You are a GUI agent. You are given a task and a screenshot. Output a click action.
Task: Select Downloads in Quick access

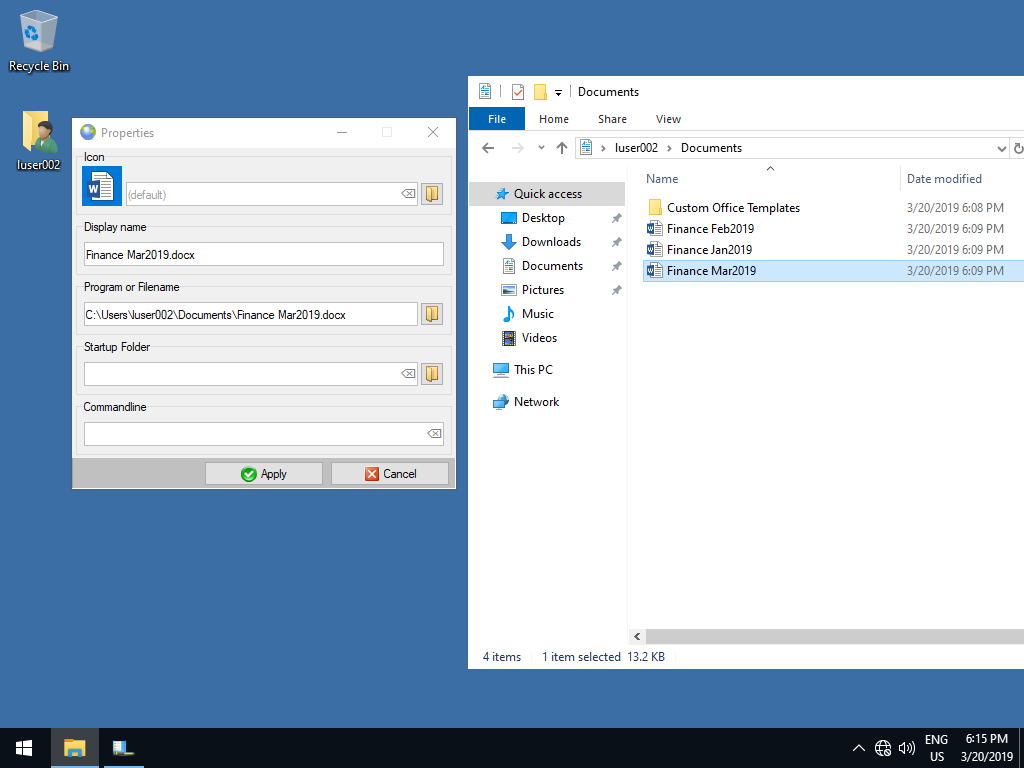[x=551, y=242]
